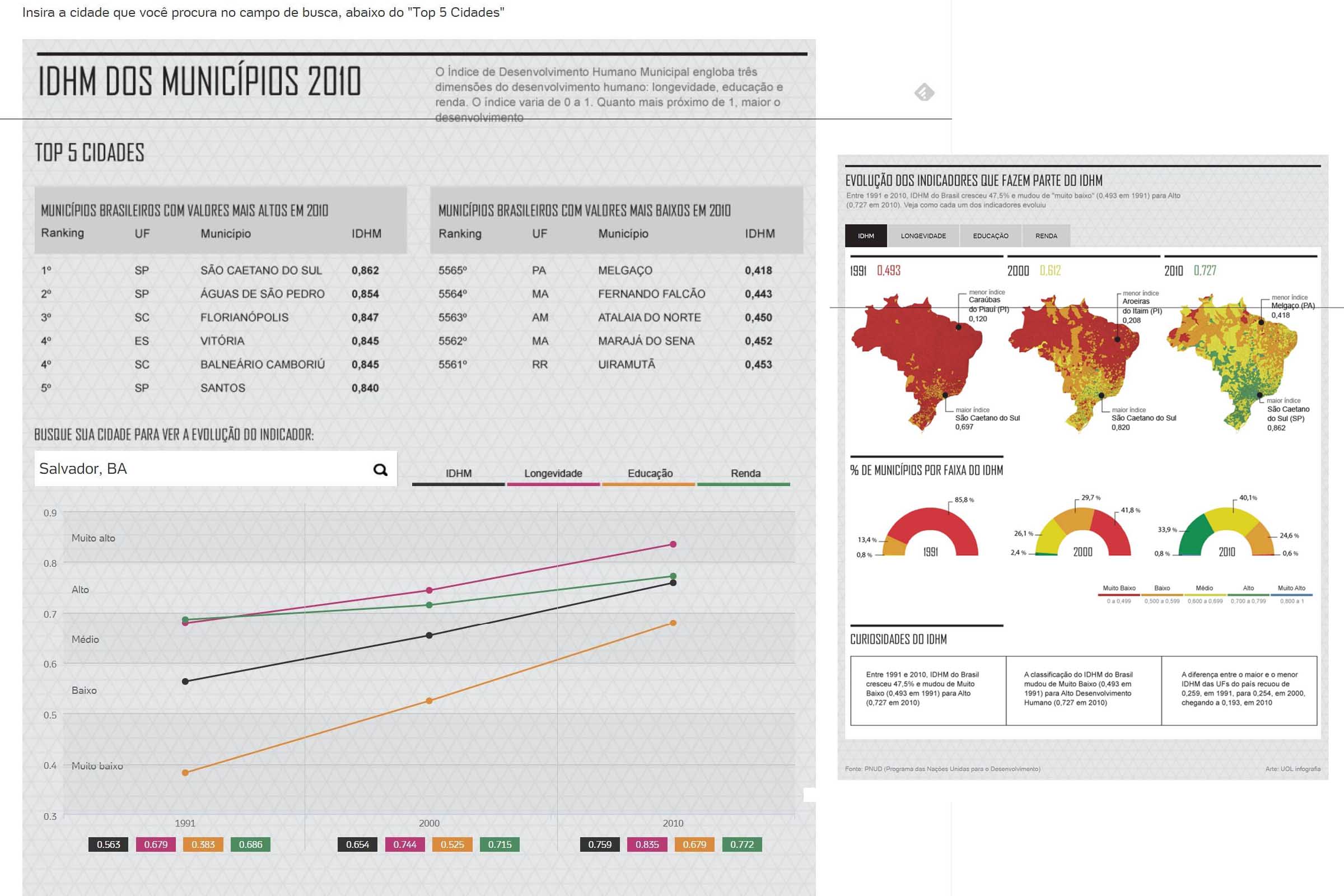Toggle the Renda series in chart legend

pyautogui.click(x=745, y=474)
